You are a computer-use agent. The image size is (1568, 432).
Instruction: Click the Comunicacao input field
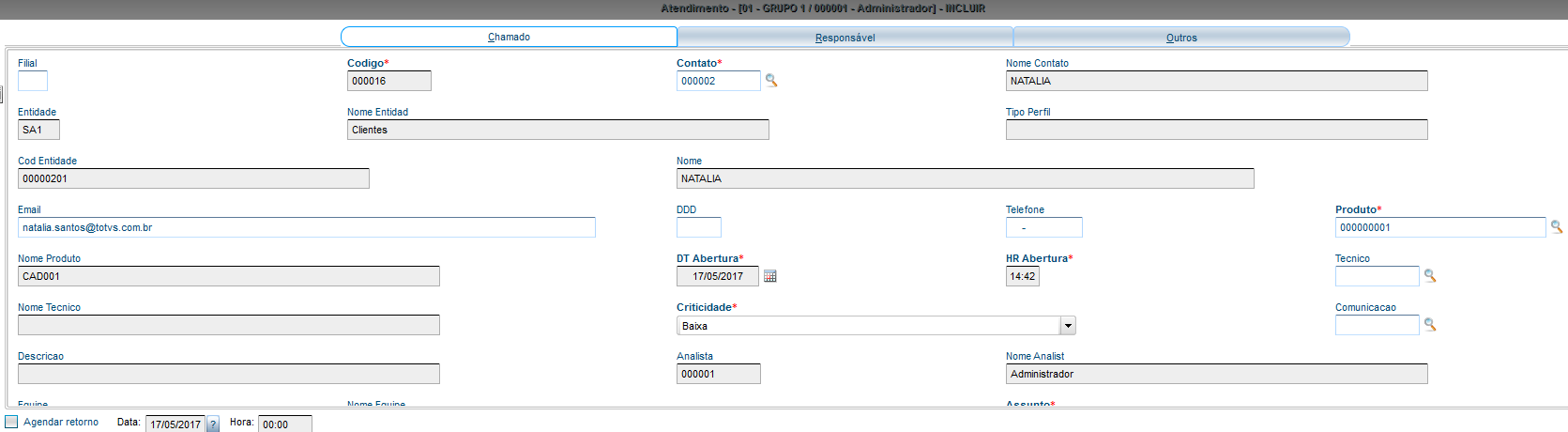(1377, 325)
